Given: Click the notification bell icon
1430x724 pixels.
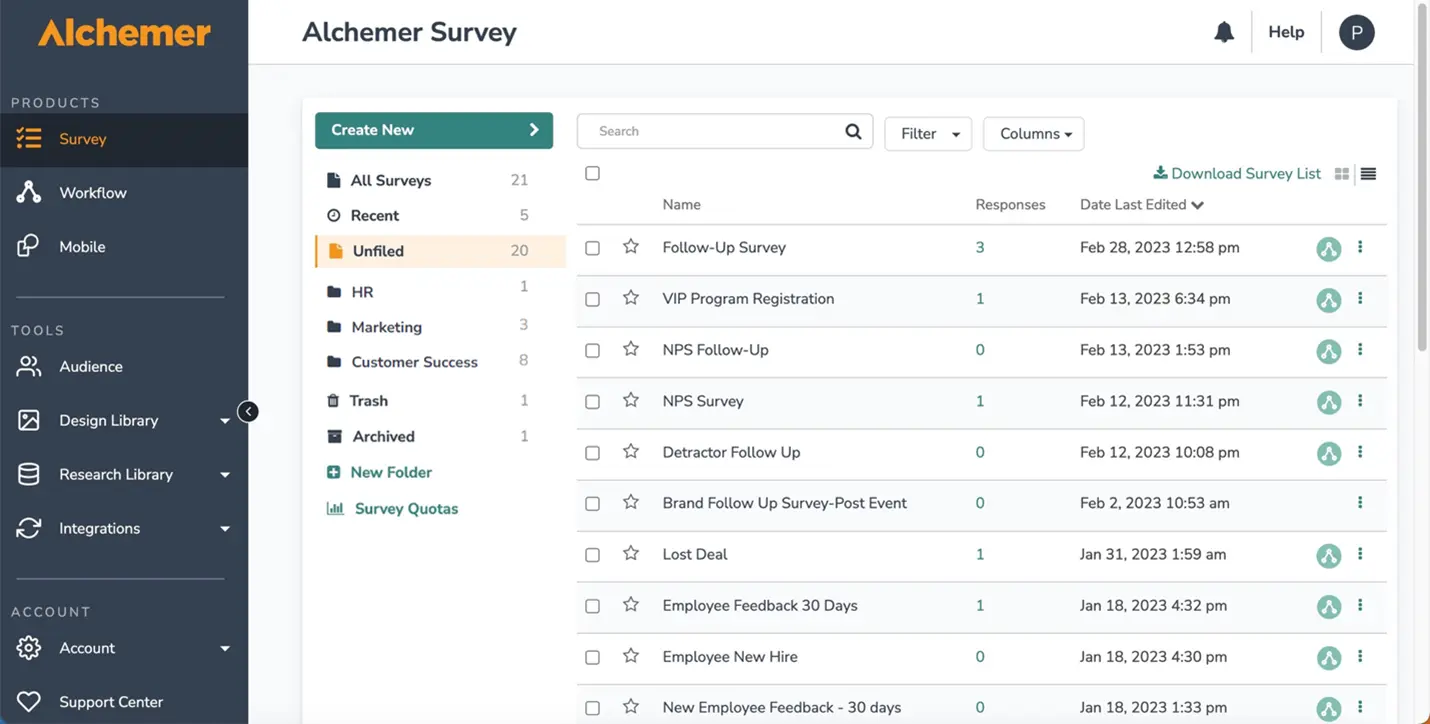Looking at the screenshot, I should point(1223,31).
